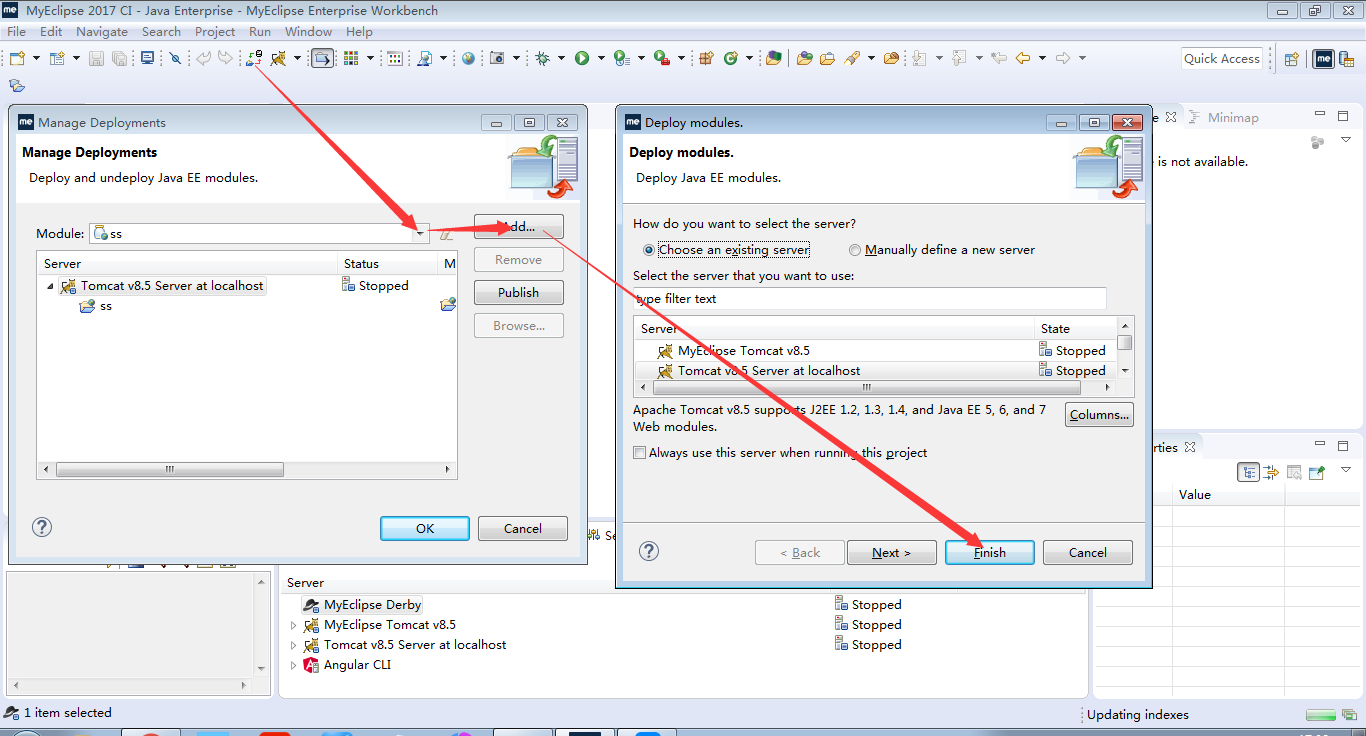Image resolution: width=1366 pixels, height=736 pixels.
Task: Click the Run with toolbox External Tools icon
Action: pyautogui.click(x=662, y=58)
